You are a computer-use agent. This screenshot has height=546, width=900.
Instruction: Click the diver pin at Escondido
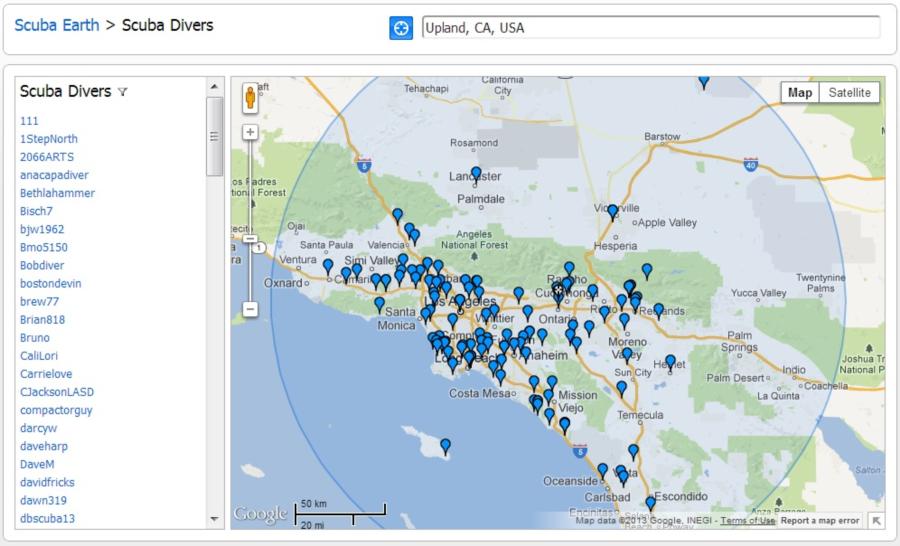click(x=650, y=504)
